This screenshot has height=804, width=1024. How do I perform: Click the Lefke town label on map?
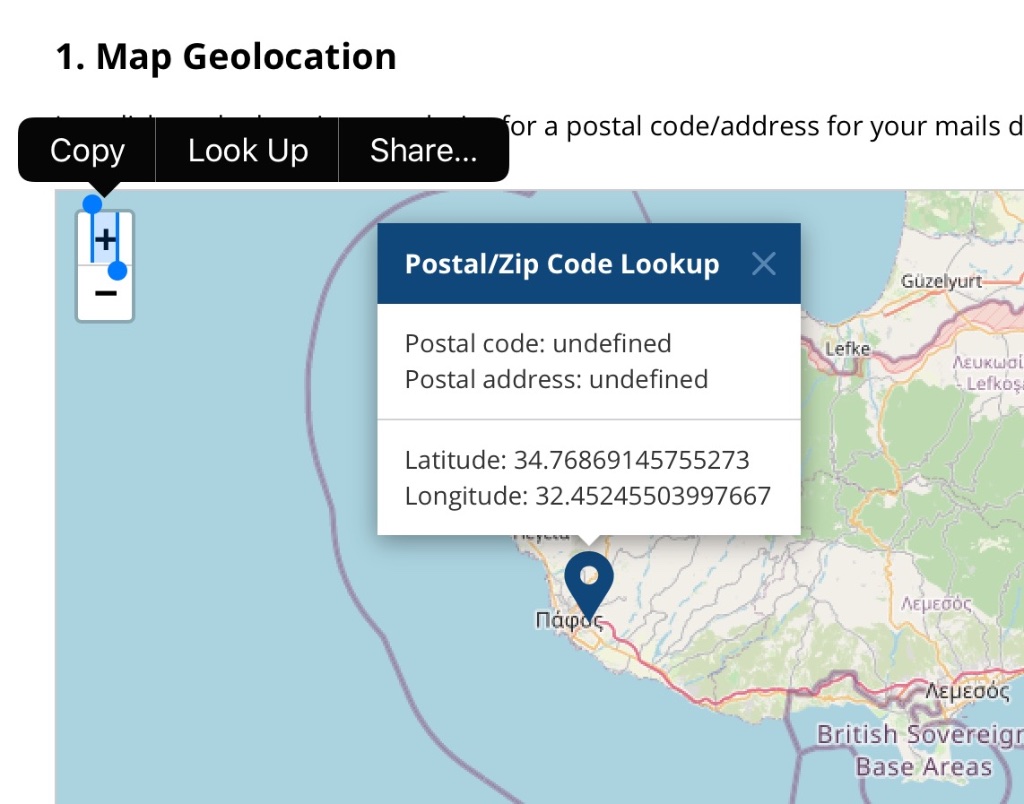(847, 349)
